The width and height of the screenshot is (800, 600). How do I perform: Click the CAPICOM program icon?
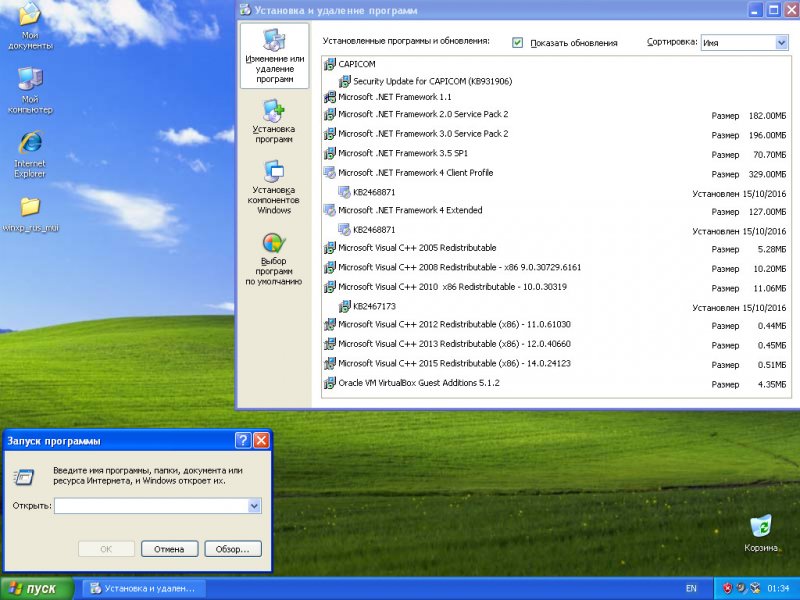click(330, 64)
